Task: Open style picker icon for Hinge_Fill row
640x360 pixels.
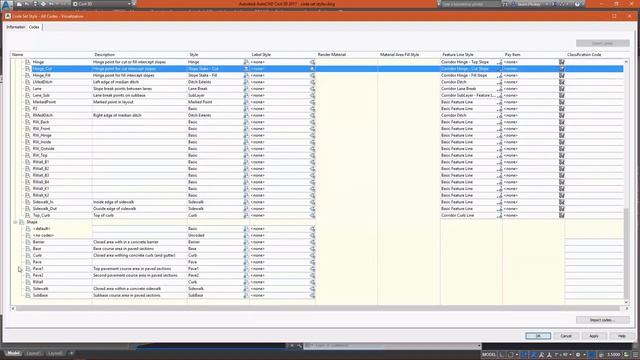Action: point(246,76)
